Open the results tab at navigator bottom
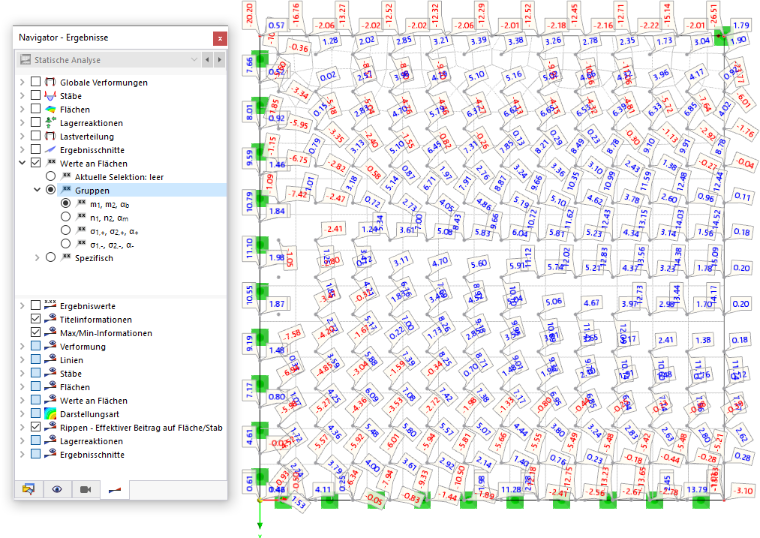The image size is (760, 538). coord(114,490)
